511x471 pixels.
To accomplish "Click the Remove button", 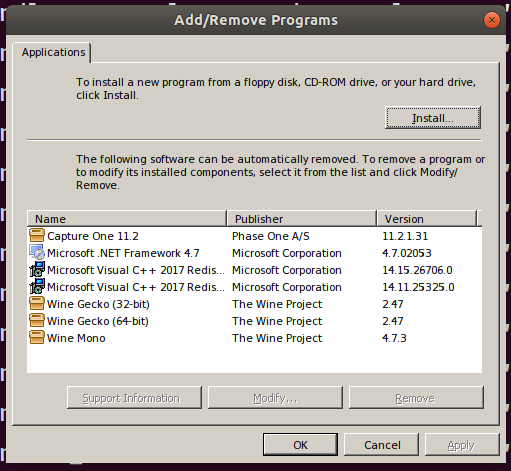I will (416, 398).
